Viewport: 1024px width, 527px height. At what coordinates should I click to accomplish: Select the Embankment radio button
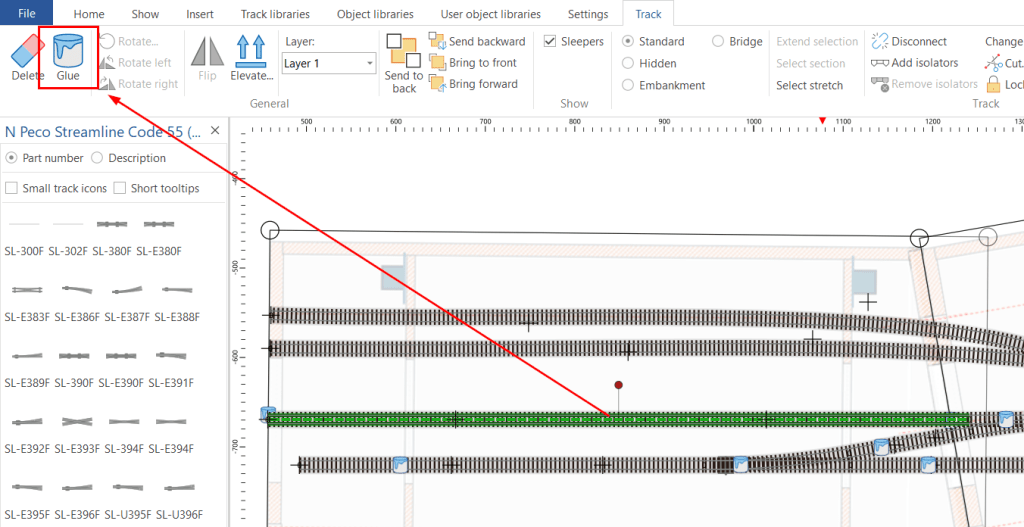(x=628, y=85)
